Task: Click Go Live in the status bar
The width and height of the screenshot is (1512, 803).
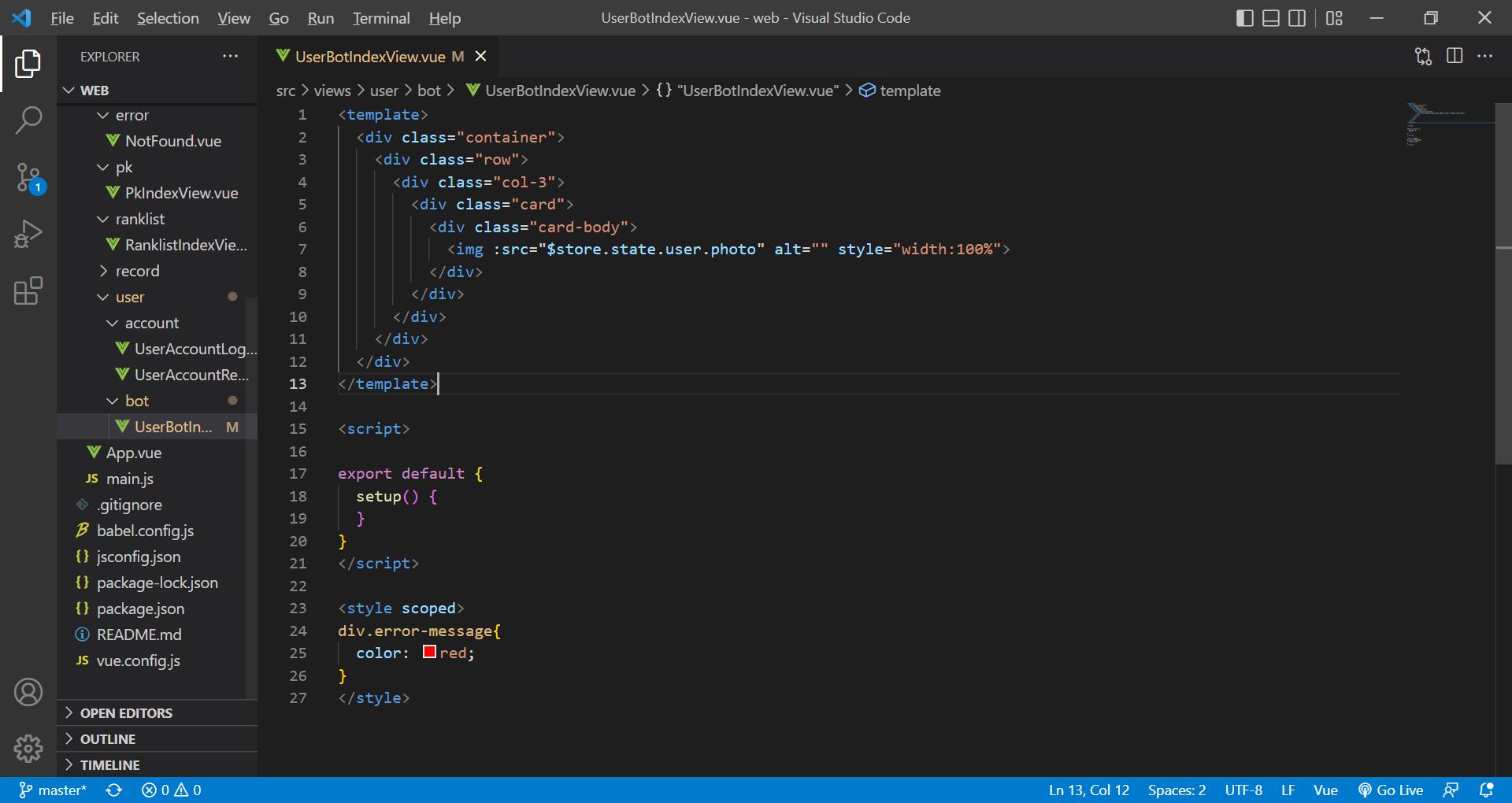Action: [1392, 790]
